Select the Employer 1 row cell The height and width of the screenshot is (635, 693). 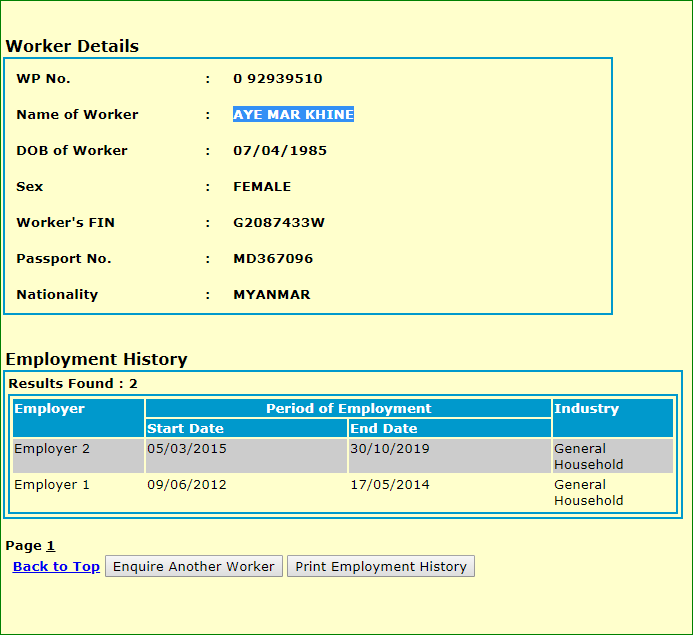52,485
